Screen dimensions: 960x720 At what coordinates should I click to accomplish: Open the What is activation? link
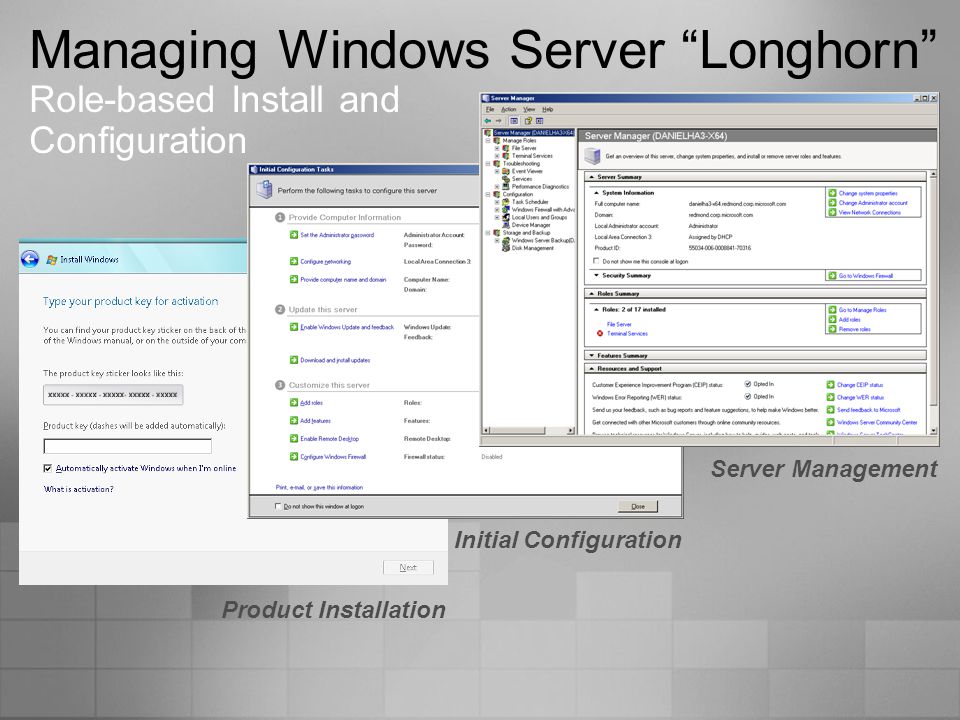point(78,489)
